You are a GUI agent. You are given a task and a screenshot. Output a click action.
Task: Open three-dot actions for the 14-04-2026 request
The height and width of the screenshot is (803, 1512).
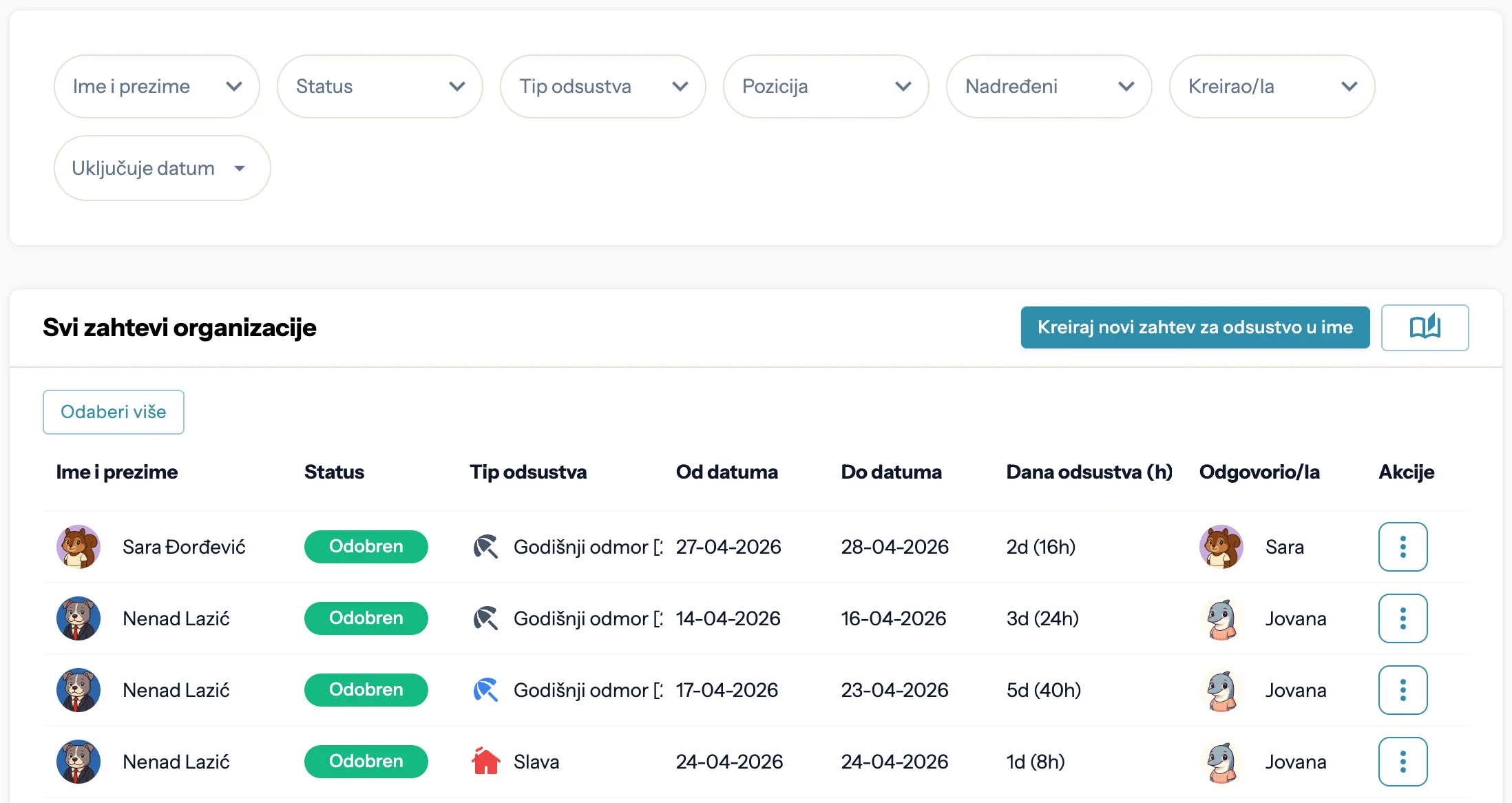(1402, 618)
